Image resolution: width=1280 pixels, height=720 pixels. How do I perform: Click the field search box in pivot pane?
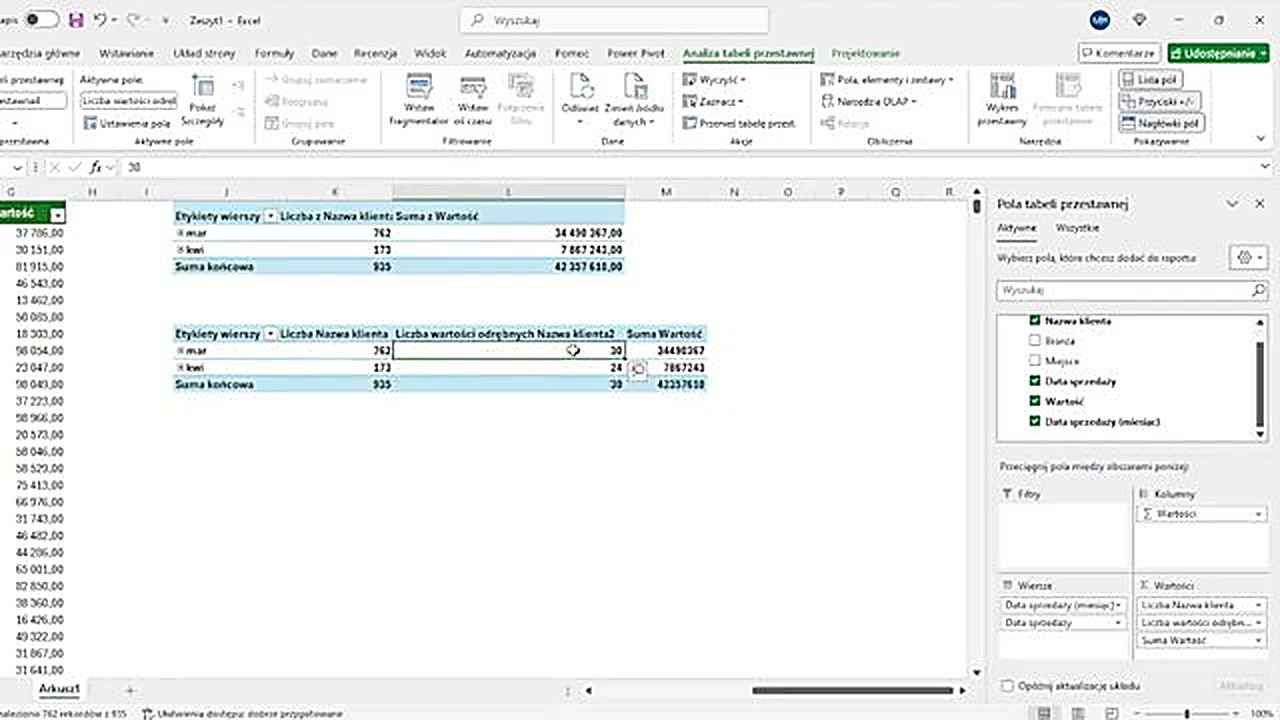click(x=1125, y=290)
